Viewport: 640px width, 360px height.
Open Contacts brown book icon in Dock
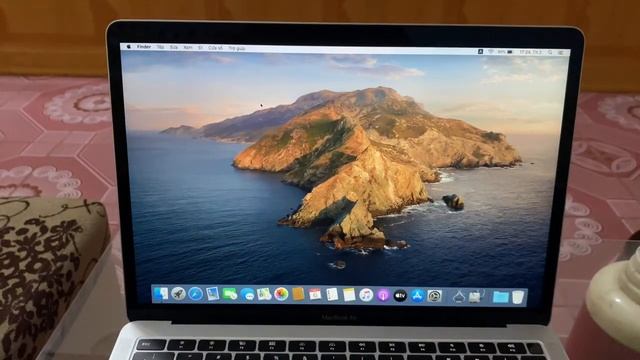pyautogui.click(x=298, y=294)
